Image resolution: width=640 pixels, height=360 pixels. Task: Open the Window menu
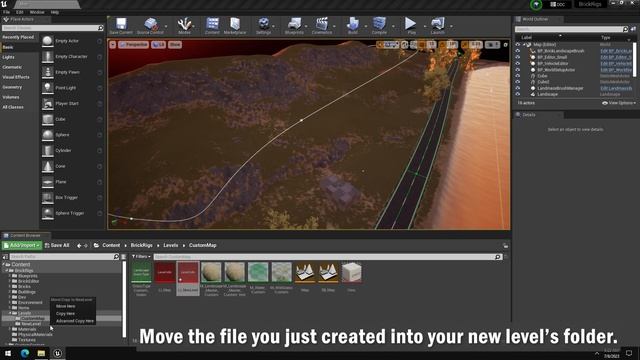[x=37, y=12]
